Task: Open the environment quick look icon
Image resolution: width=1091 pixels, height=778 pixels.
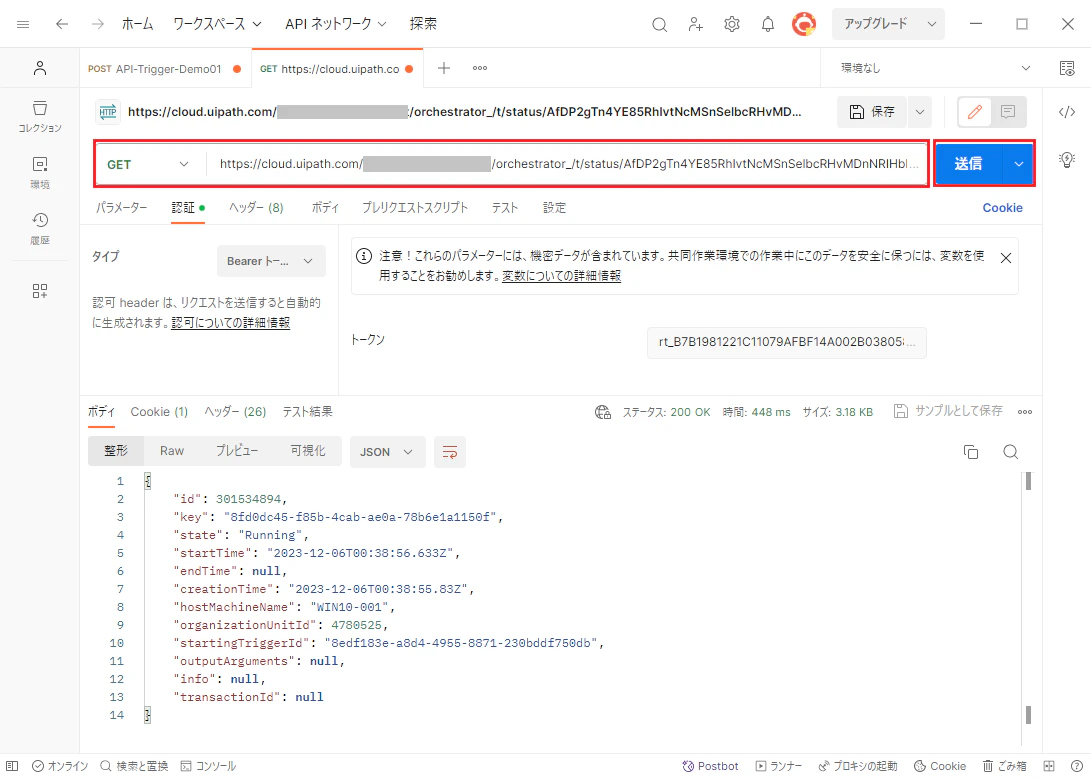Action: tap(1066, 68)
